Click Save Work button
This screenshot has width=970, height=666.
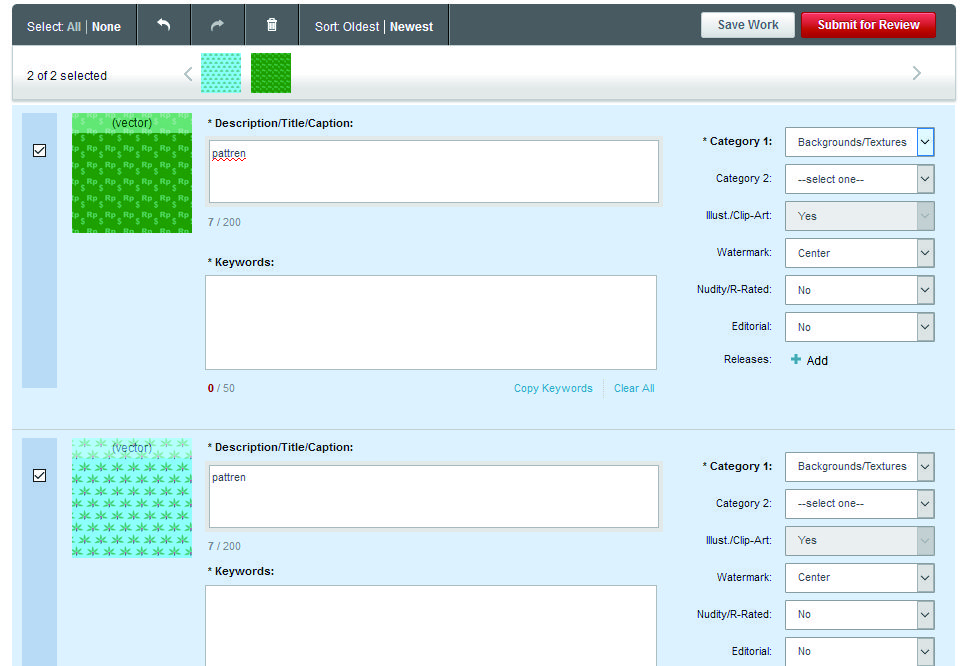747,25
